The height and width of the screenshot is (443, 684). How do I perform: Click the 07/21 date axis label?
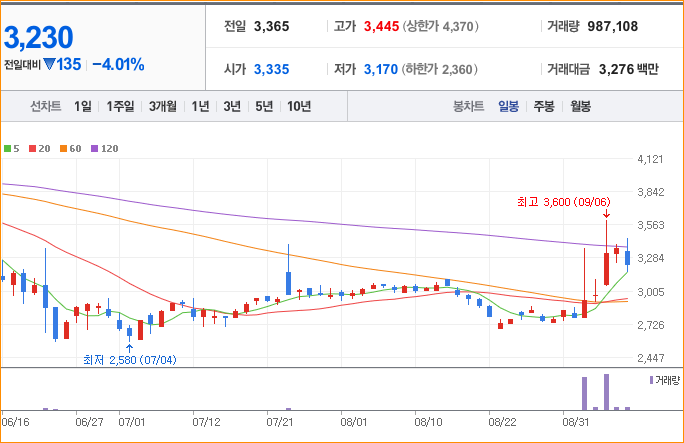tap(280, 422)
